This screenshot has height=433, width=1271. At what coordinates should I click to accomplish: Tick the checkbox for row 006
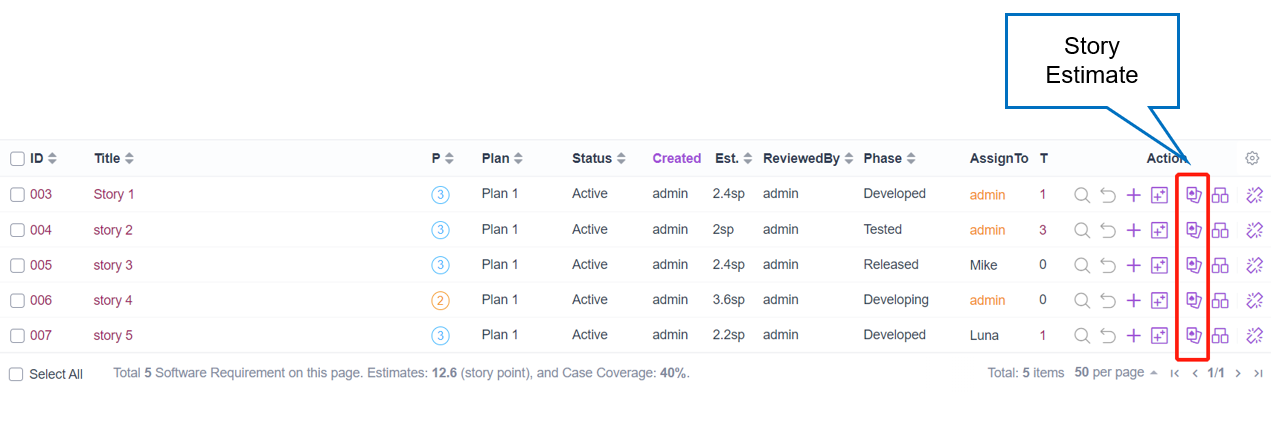[17, 300]
